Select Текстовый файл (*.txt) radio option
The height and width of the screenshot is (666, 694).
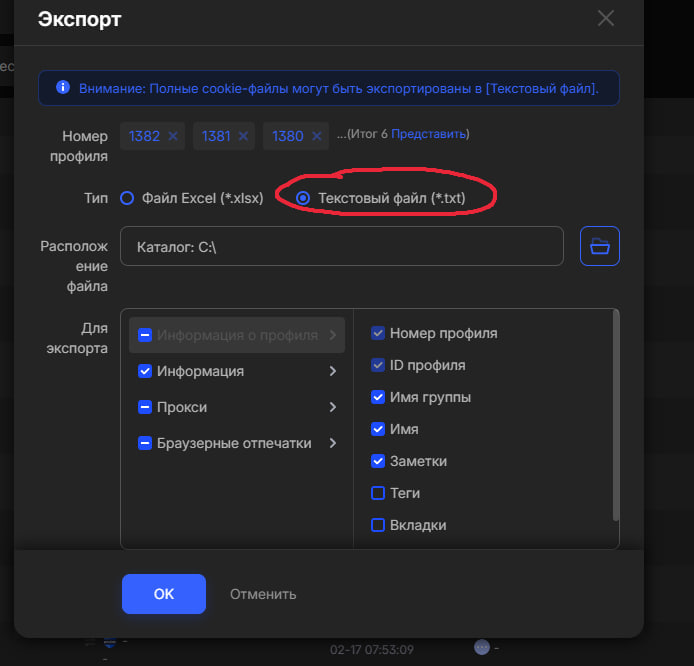pos(303,198)
